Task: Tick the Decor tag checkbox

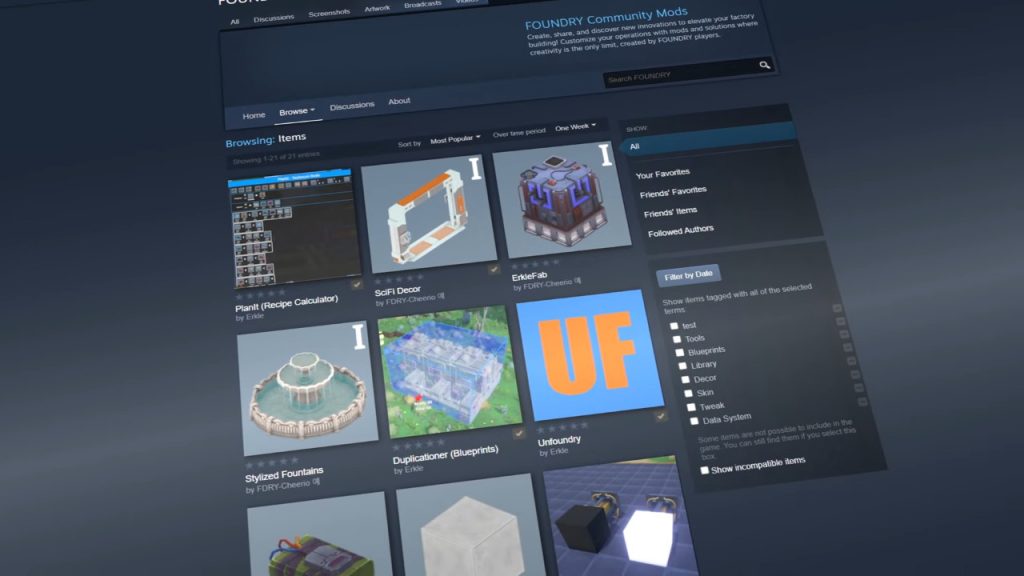Action: (x=685, y=379)
